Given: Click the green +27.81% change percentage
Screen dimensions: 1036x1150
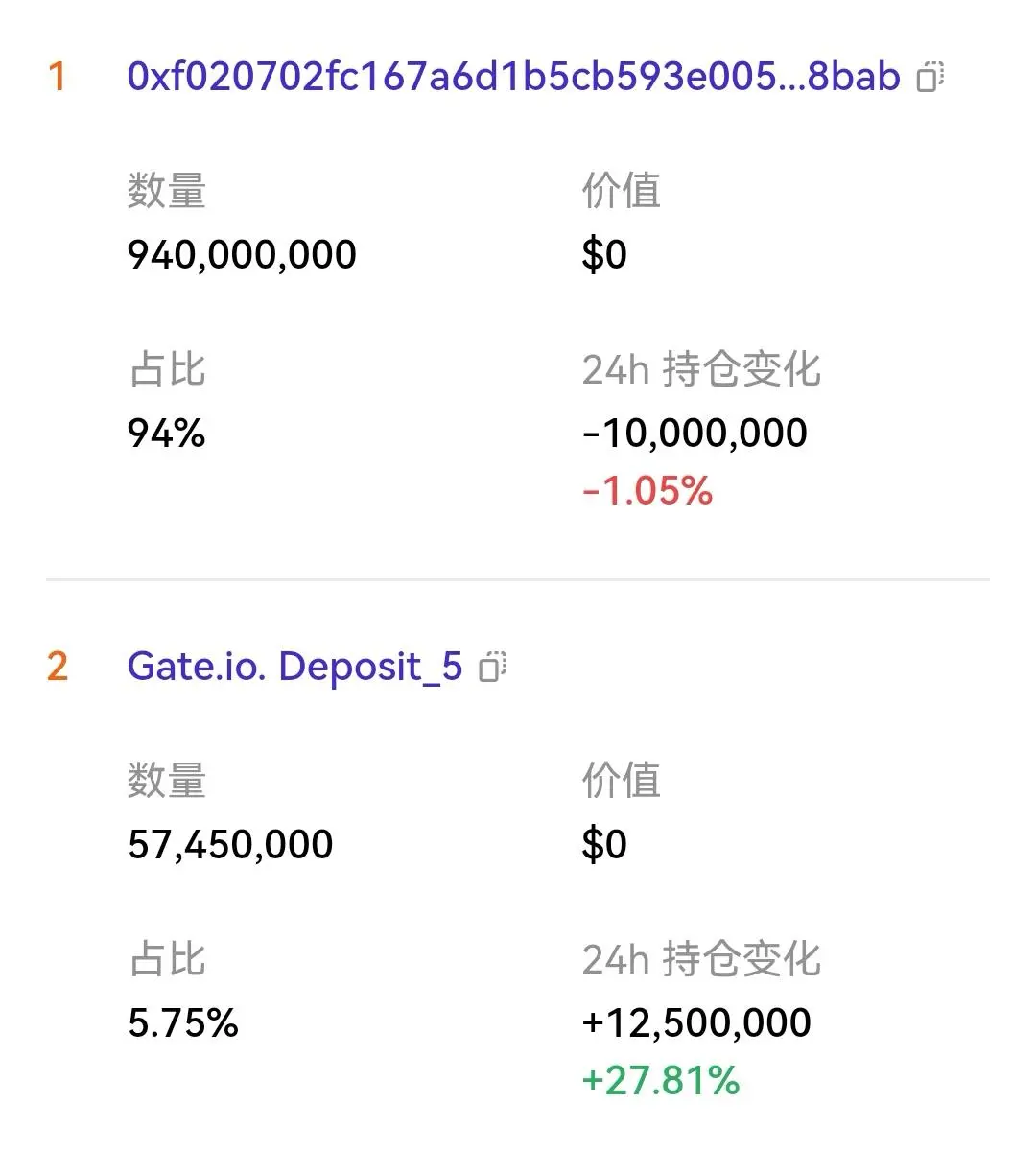Looking at the screenshot, I should pos(661,1081).
